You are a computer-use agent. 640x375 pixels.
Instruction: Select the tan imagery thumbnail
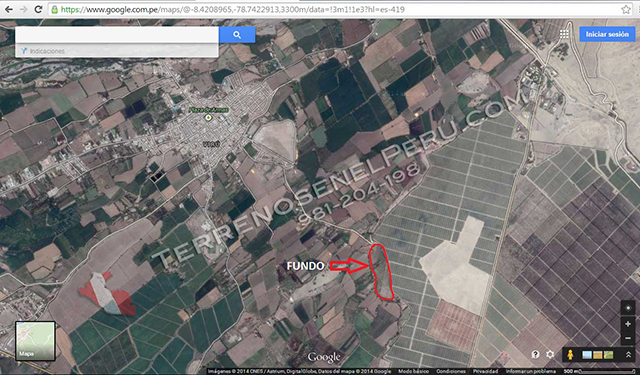pos(598,355)
